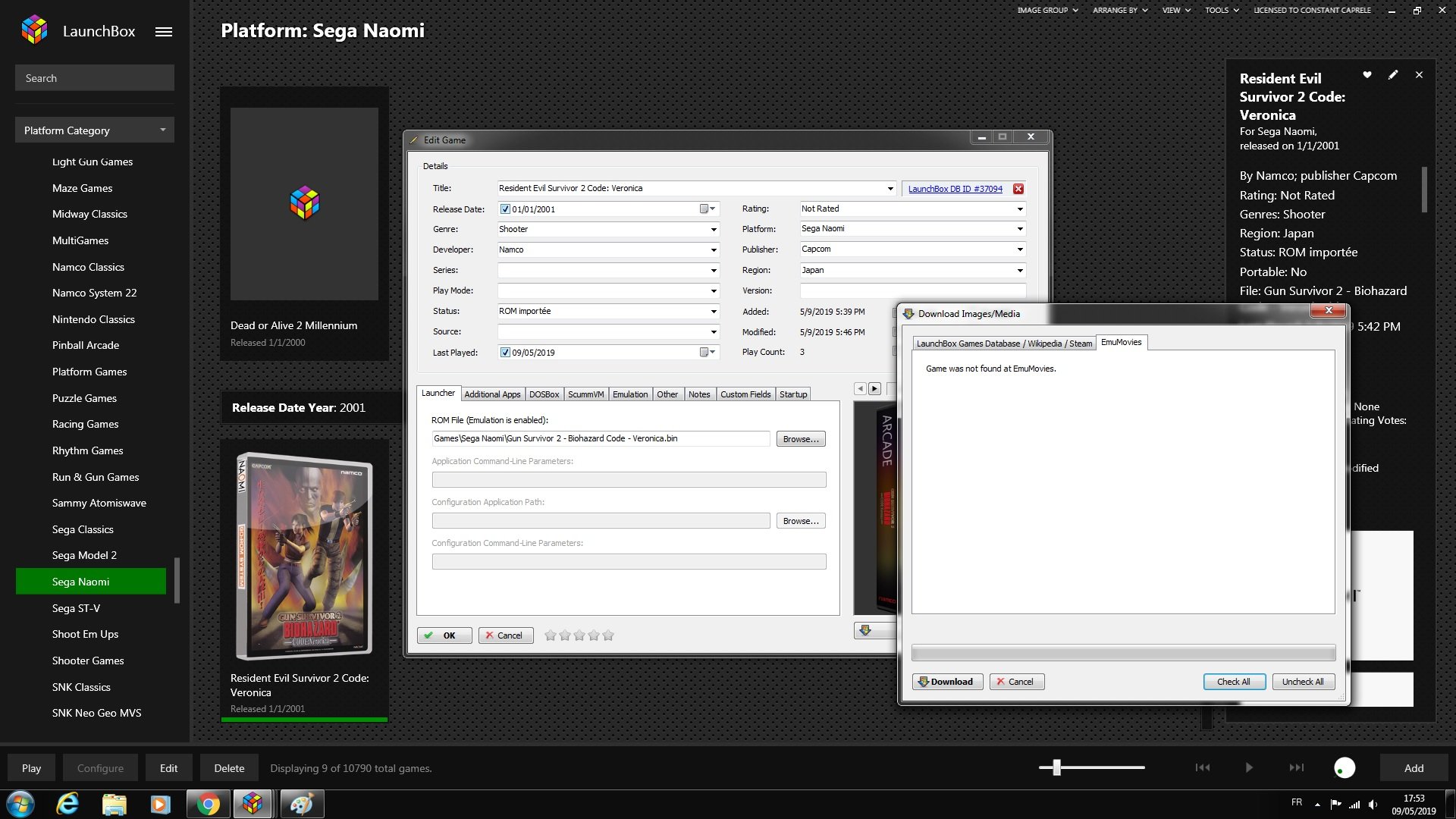Click the Add button in bottom bar

1414,768
